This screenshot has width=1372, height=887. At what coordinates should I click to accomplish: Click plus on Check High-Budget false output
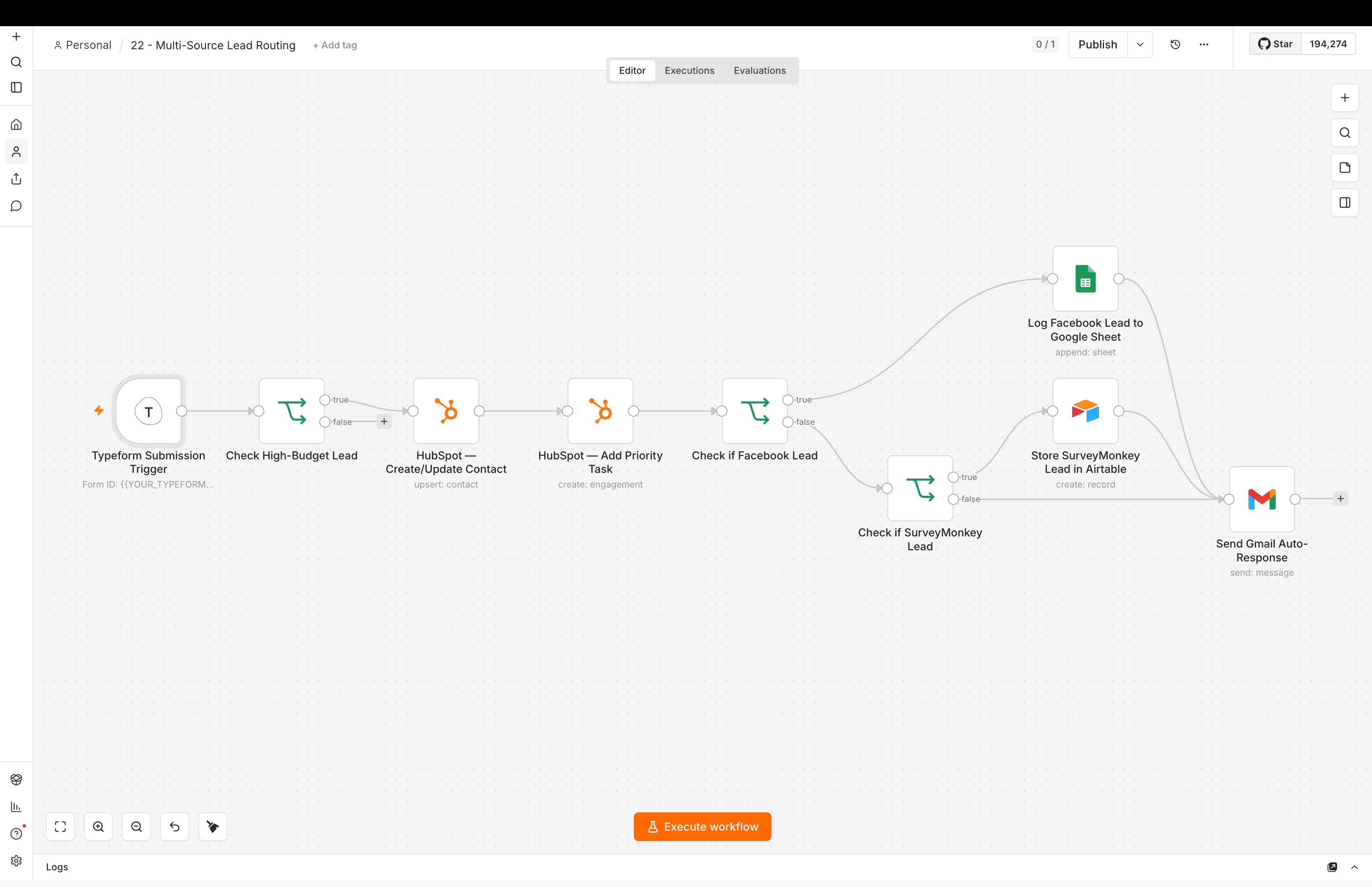(384, 422)
